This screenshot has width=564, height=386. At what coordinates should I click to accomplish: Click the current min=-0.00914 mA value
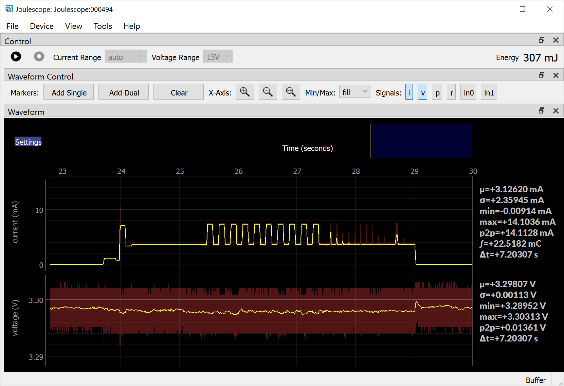click(x=515, y=211)
